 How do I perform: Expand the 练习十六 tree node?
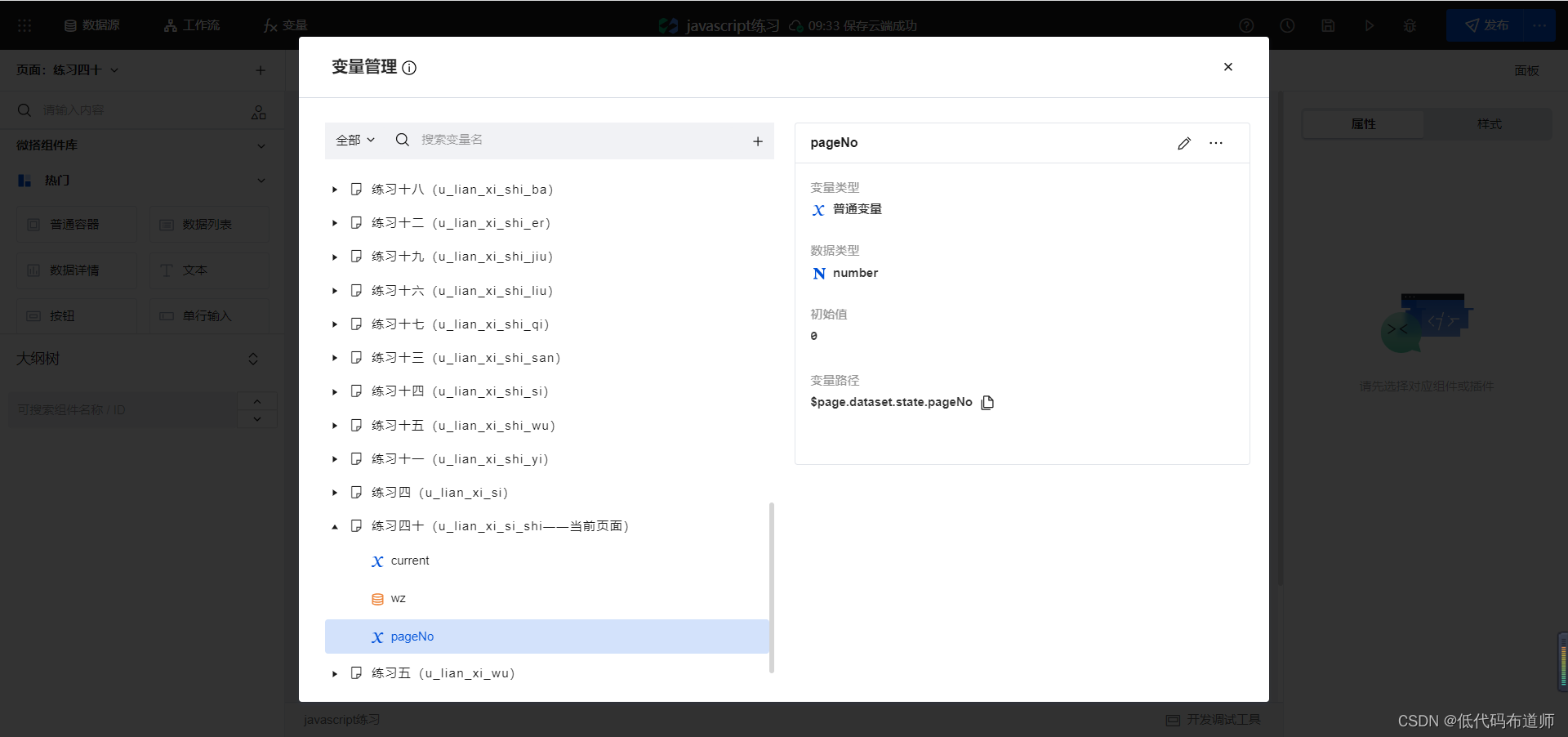335,291
